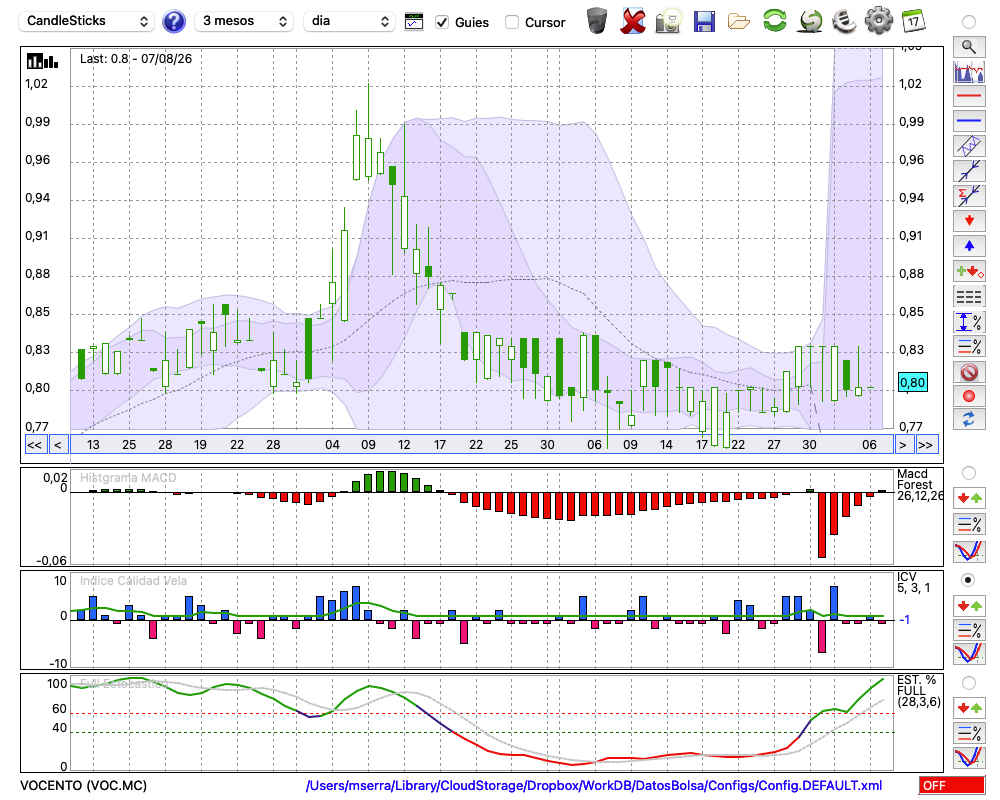Click the open folder icon
This screenshot has width=1000, height=800.
coord(739,22)
